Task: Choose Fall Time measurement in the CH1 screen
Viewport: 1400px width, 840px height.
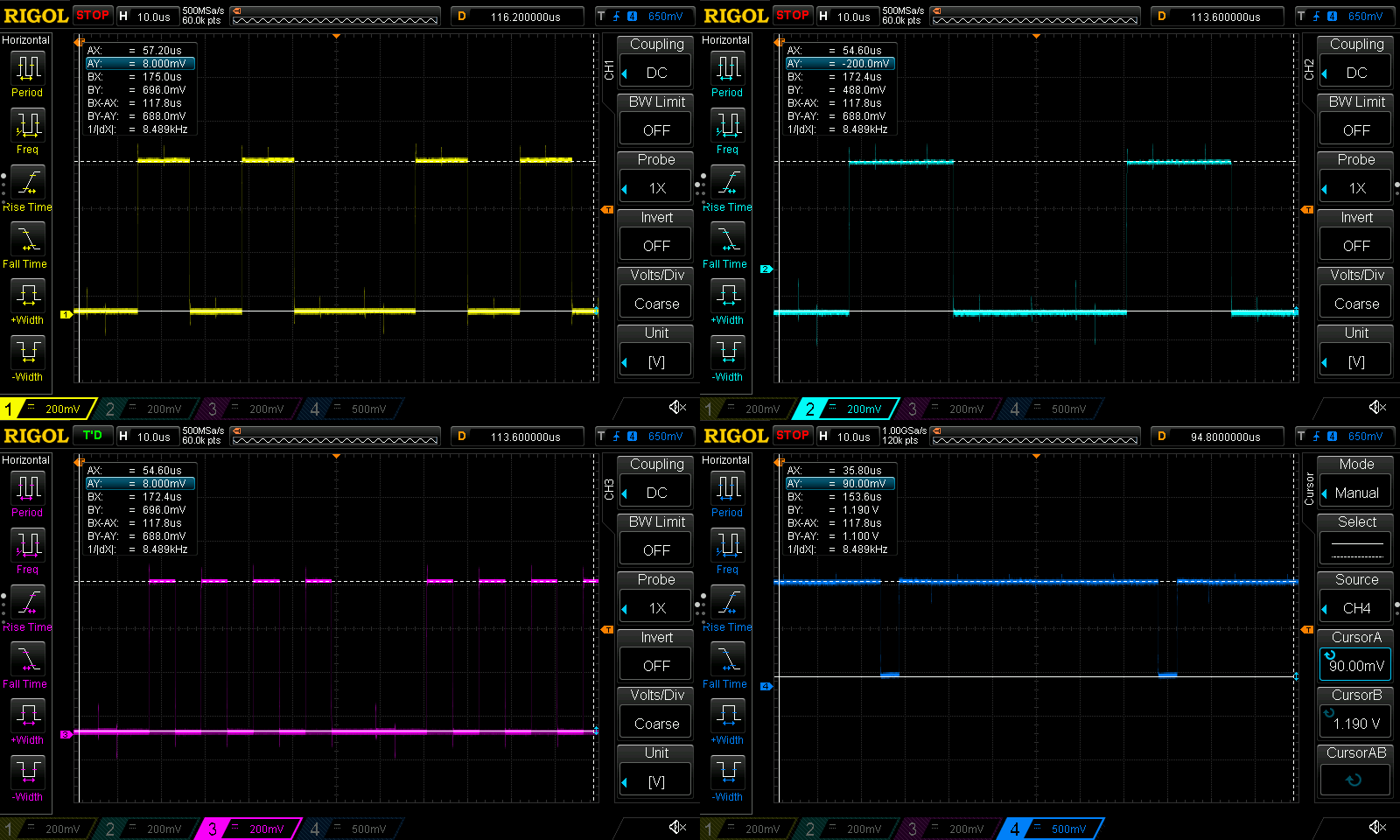Action: (25, 247)
